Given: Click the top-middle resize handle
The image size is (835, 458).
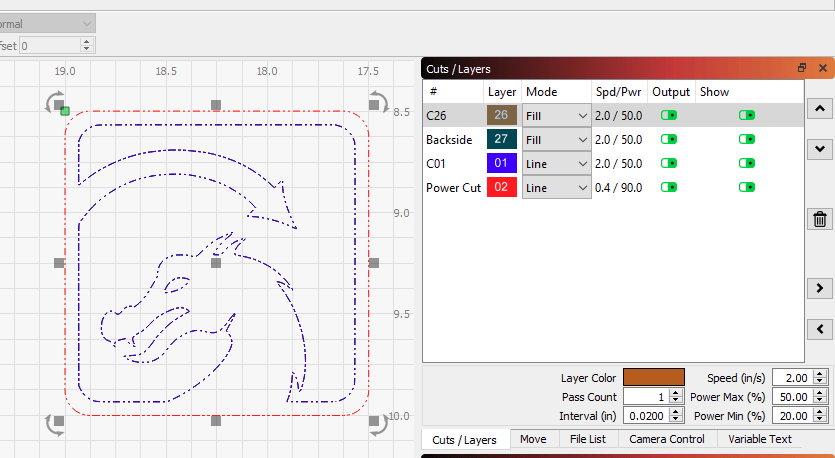Looking at the screenshot, I should 216,105.
